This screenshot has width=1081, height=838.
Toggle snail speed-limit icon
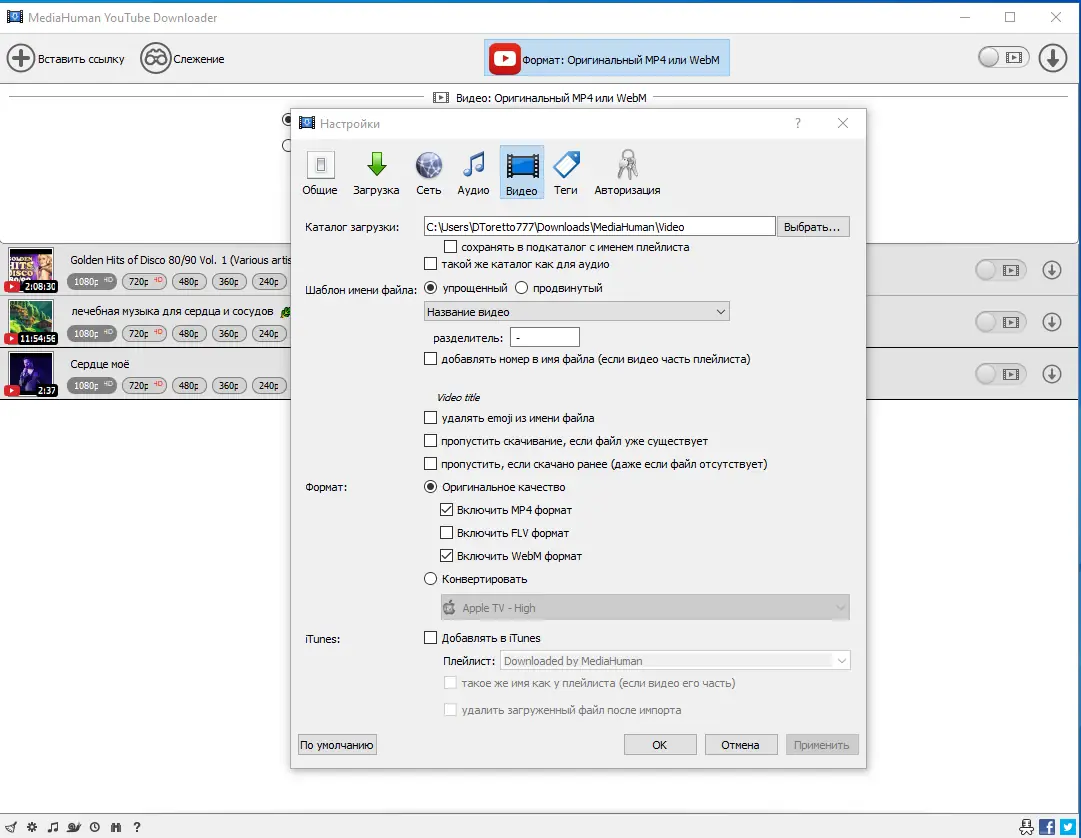pyautogui.click(x=74, y=827)
